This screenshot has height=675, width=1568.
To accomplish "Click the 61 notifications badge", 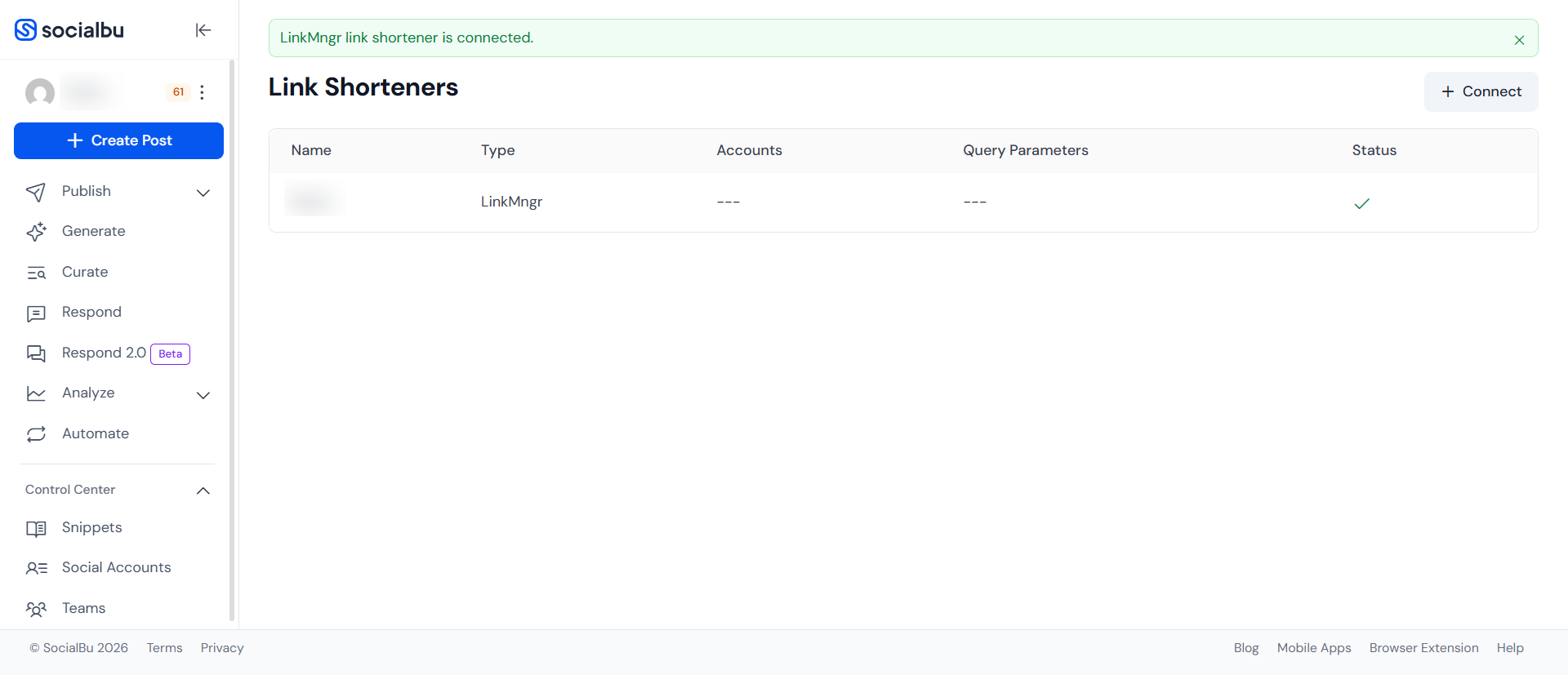I will (178, 92).
